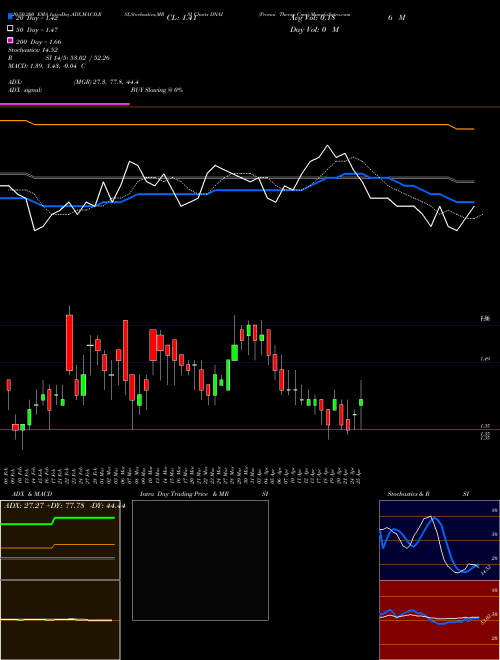Click the 'Intra Day Trading Price & MR' title
Image resolution: width=500 pixels, height=660 pixels.
point(184,494)
